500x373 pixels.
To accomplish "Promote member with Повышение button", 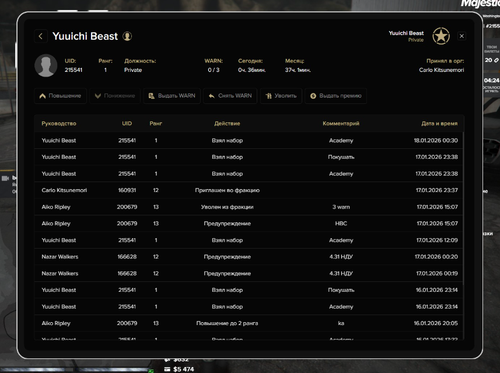I will 60,96.
